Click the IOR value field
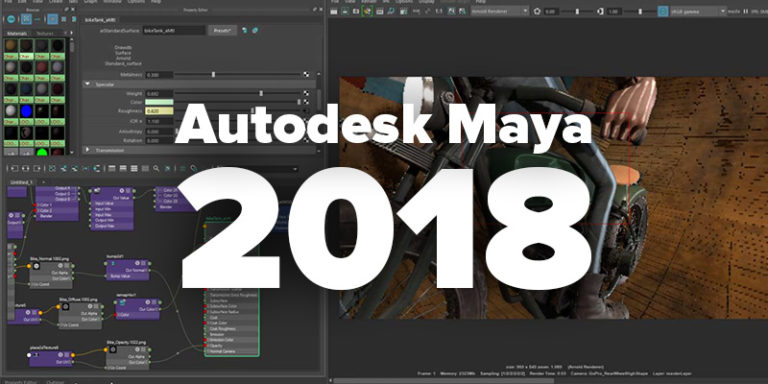The width and height of the screenshot is (768, 384). pyautogui.click(x=159, y=121)
